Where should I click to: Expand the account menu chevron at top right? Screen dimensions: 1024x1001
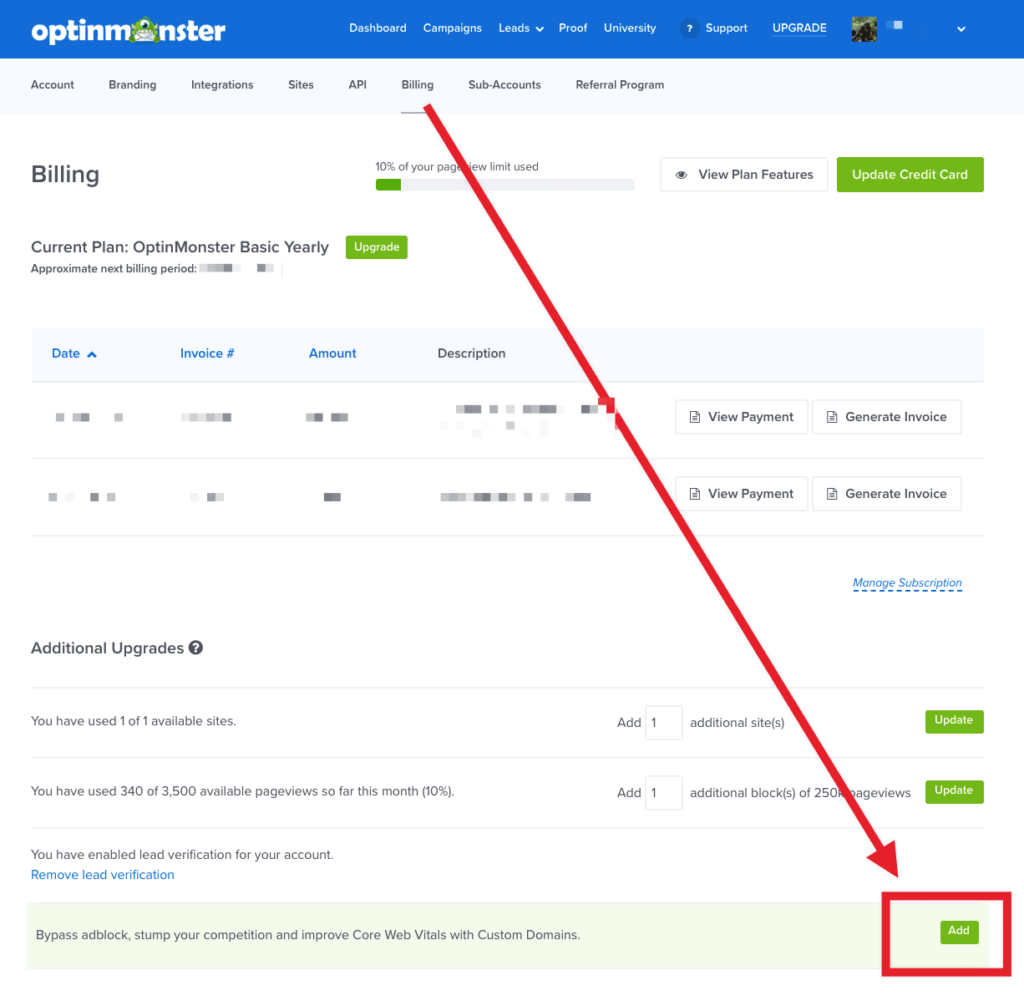tap(961, 29)
